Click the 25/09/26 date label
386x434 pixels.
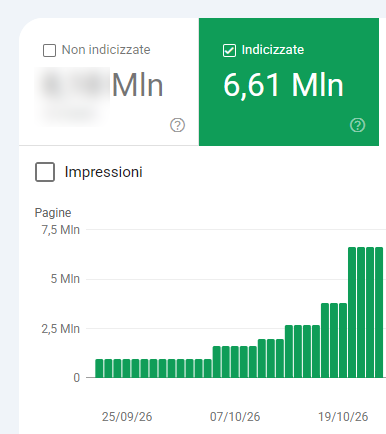(x=127, y=417)
